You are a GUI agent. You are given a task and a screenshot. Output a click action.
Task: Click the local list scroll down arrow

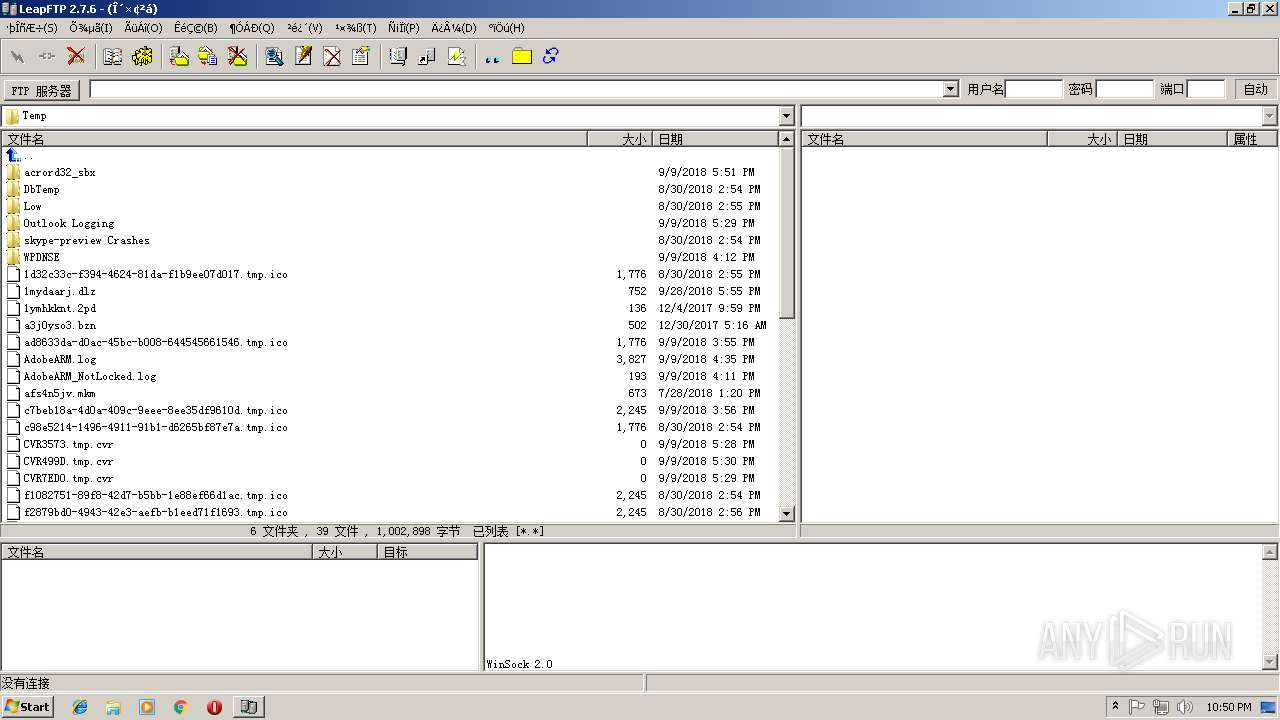point(786,513)
